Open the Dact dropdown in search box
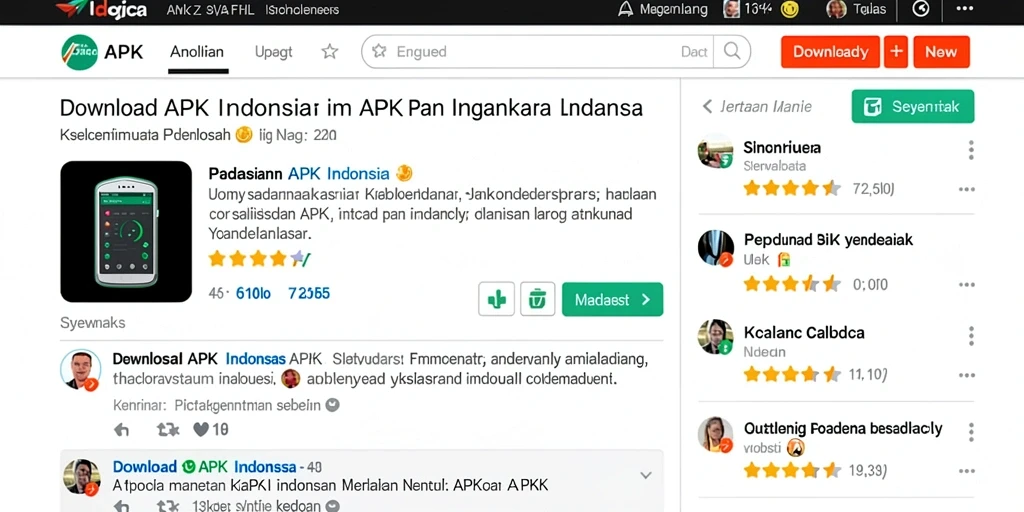 (x=694, y=52)
